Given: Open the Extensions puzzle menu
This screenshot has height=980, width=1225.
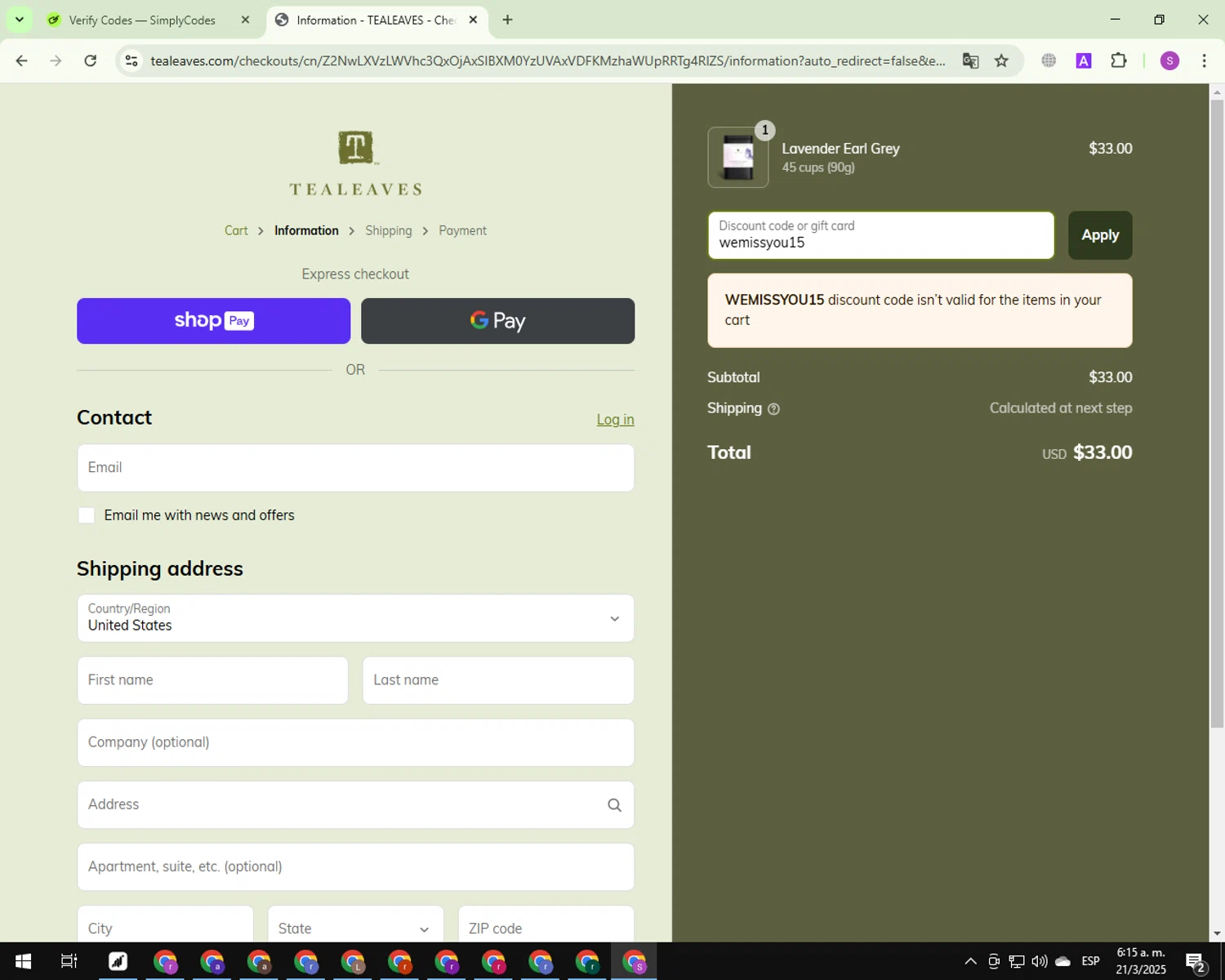Looking at the screenshot, I should (1119, 60).
